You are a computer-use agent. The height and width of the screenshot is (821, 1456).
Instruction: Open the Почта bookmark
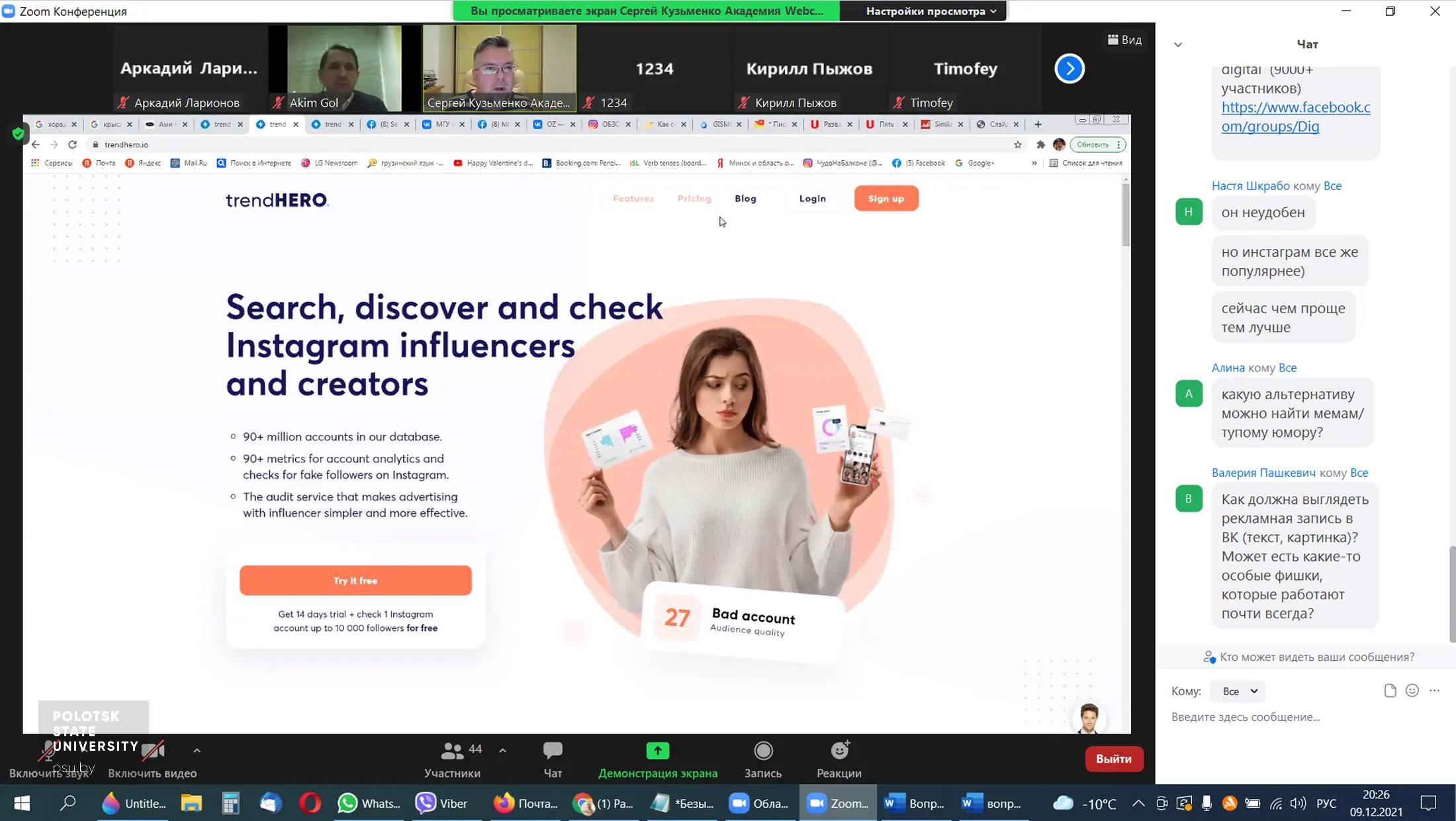(99, 163)
